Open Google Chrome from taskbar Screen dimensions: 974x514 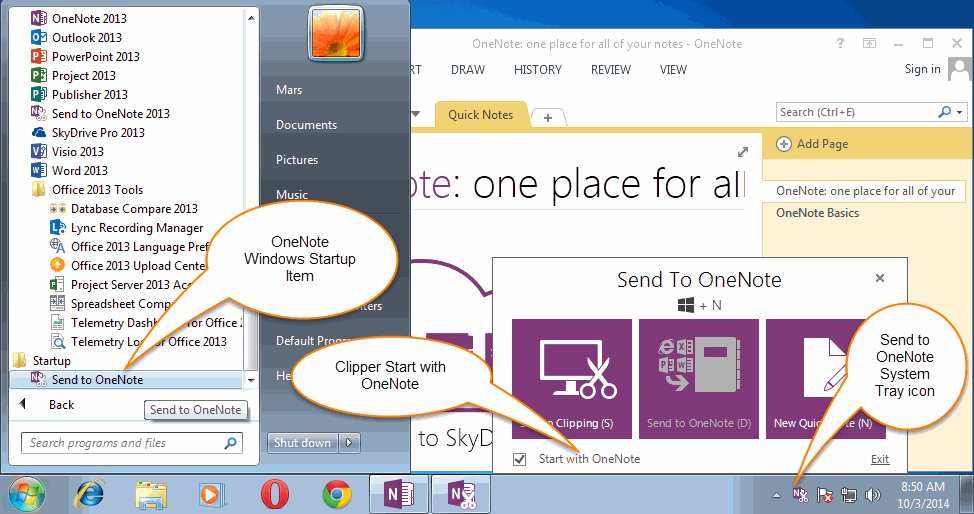coord(337,495)
